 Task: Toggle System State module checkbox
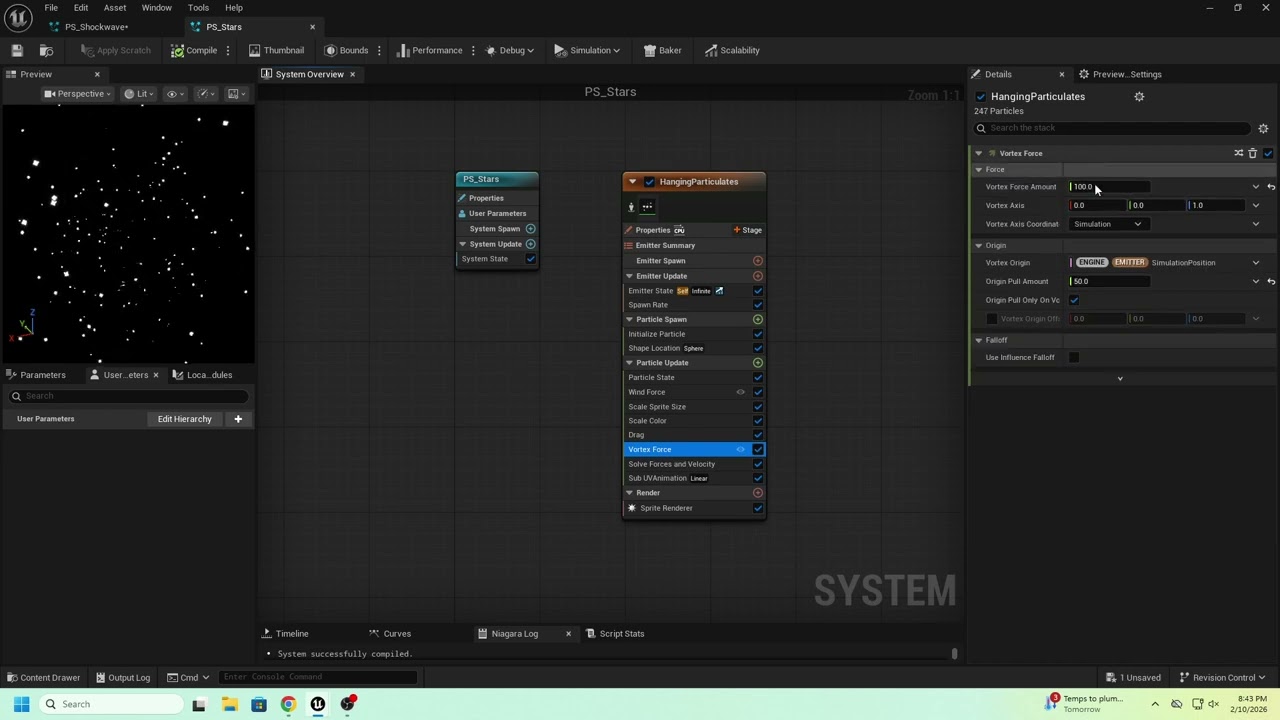coord(530,259)
